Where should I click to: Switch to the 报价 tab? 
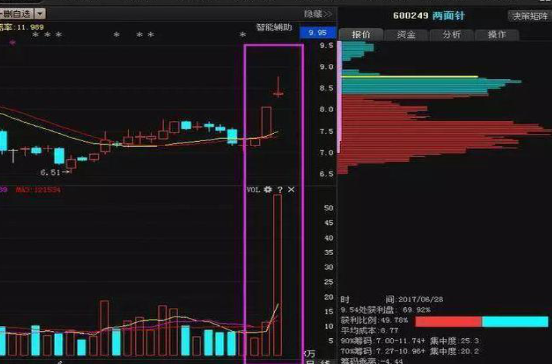coord(361,34)
